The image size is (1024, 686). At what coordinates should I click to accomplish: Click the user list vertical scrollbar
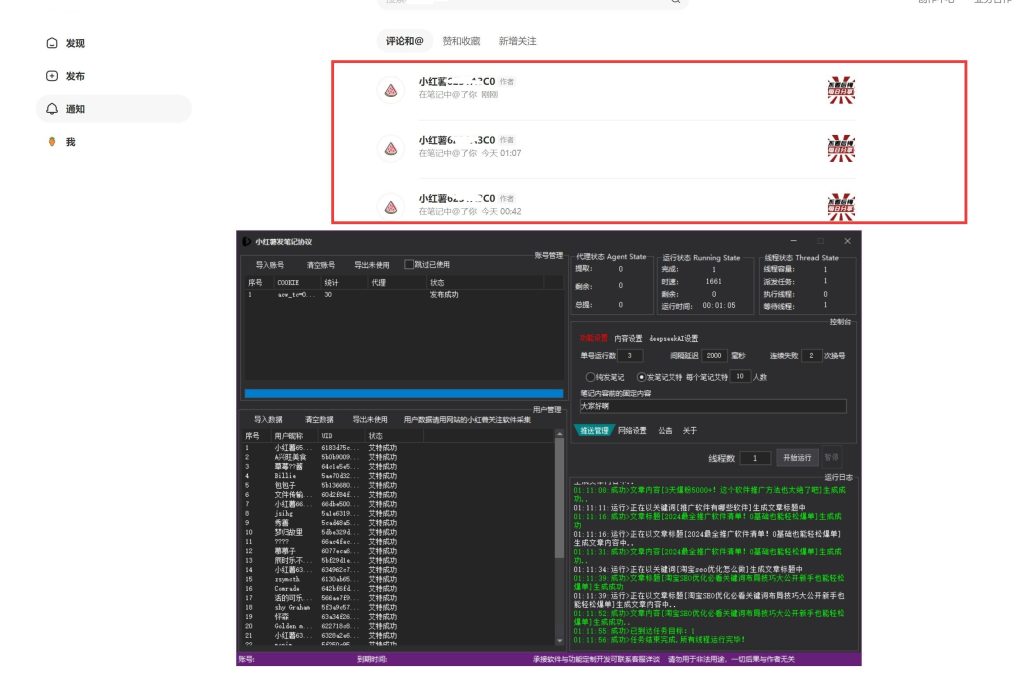(559, 530)
